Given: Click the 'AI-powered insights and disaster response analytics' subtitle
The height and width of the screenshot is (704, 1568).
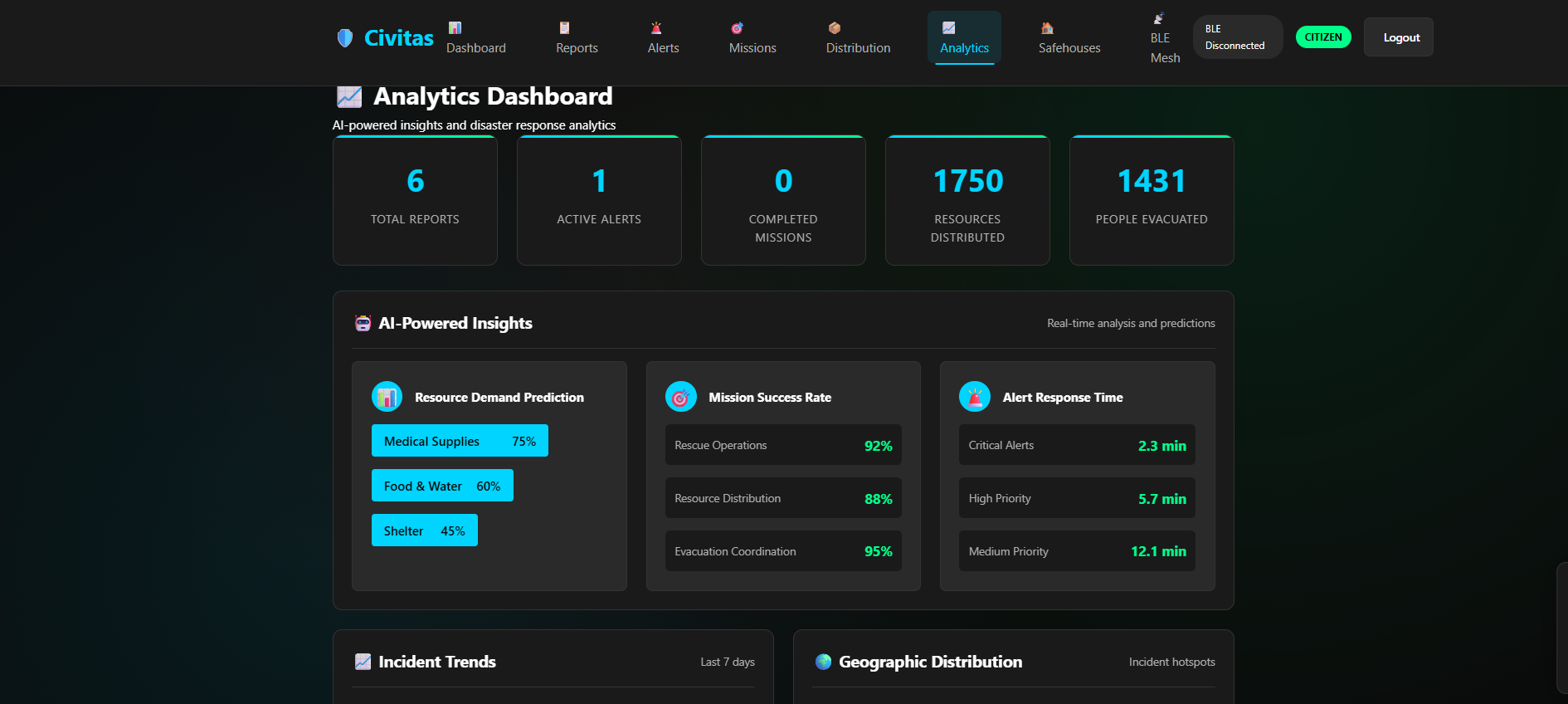Looking at the screenshot, I should click(x=475, y=125).
